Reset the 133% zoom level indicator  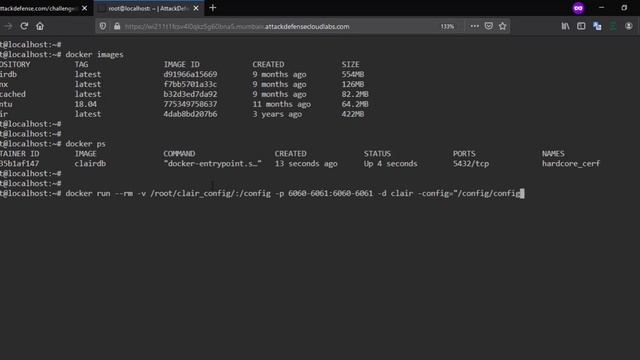447,26
